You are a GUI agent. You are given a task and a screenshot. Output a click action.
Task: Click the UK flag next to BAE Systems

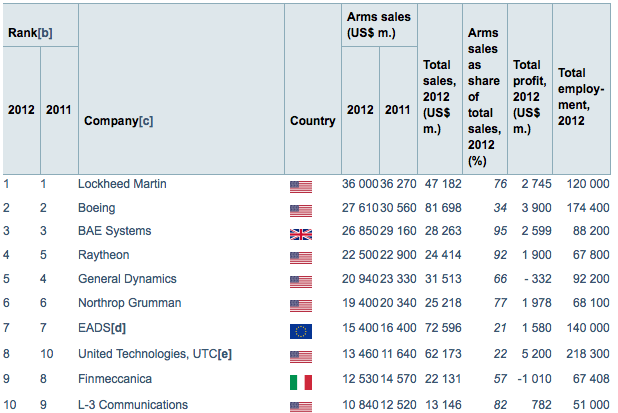[300, 233]
